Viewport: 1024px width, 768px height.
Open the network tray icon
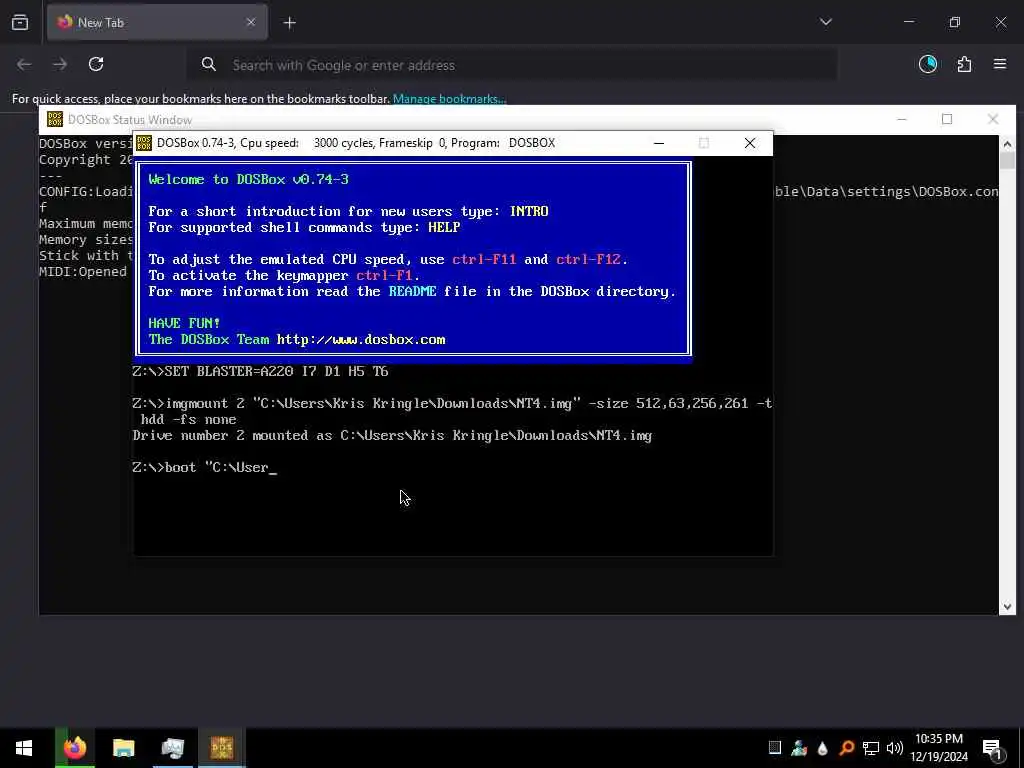pyautogui.click(x=871, y=748)
